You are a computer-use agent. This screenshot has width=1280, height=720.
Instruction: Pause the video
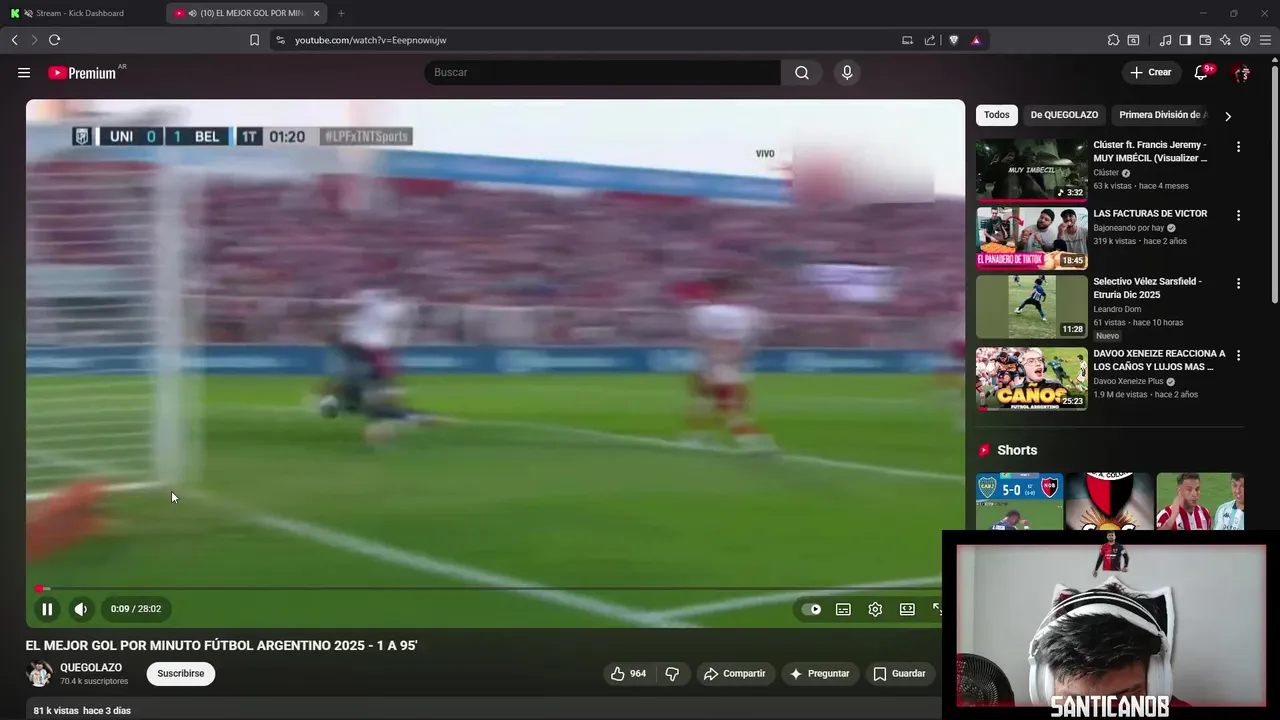(x=47, y=609)
